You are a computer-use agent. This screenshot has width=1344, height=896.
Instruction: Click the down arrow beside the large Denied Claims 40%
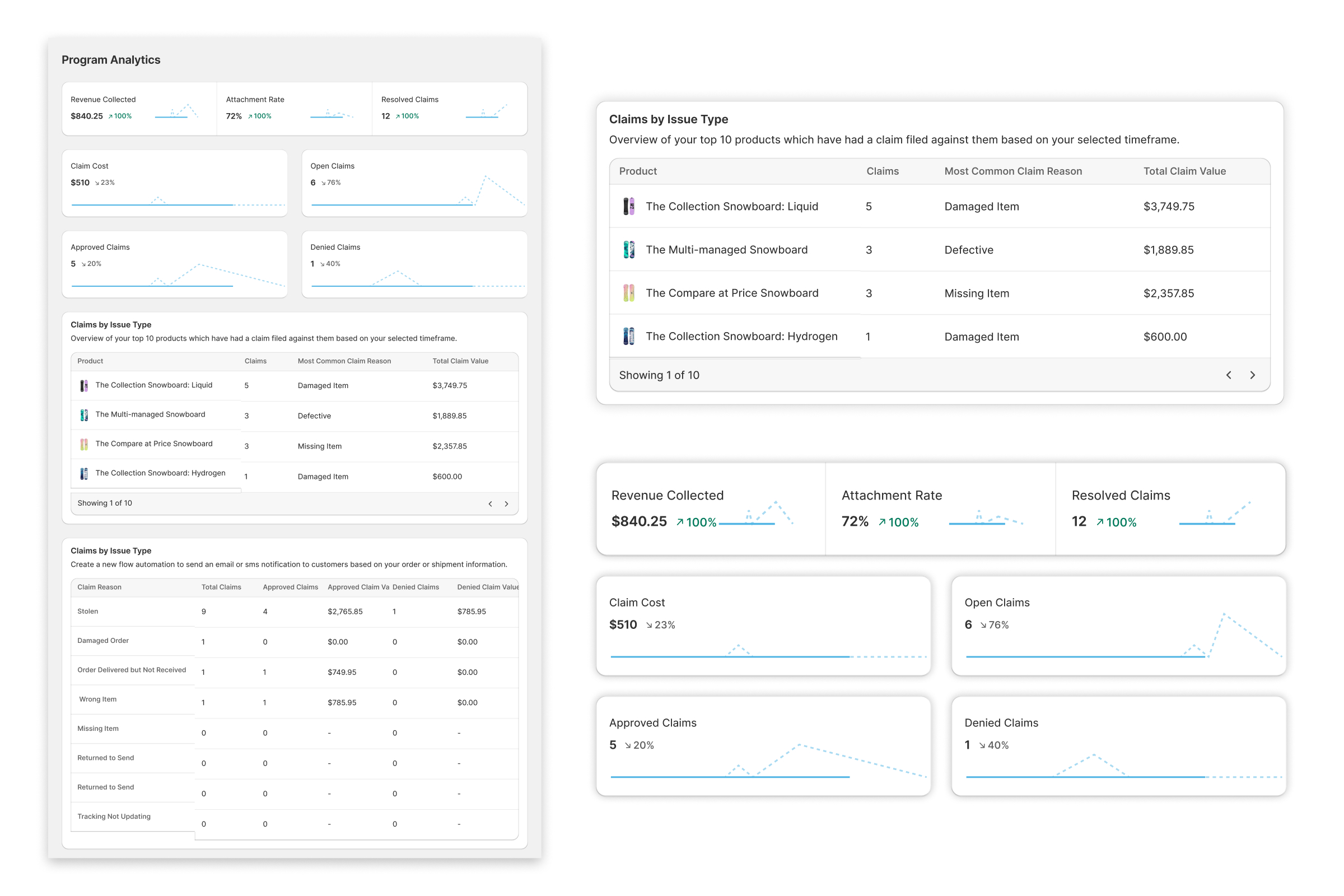click(x=982, y=745)
